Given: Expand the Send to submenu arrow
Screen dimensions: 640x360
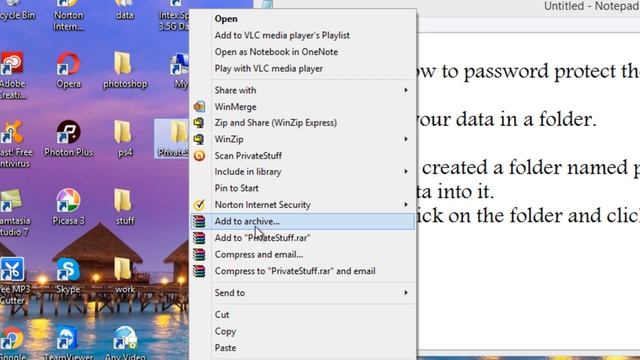Looking at the screenshot, I should (406, 293).
